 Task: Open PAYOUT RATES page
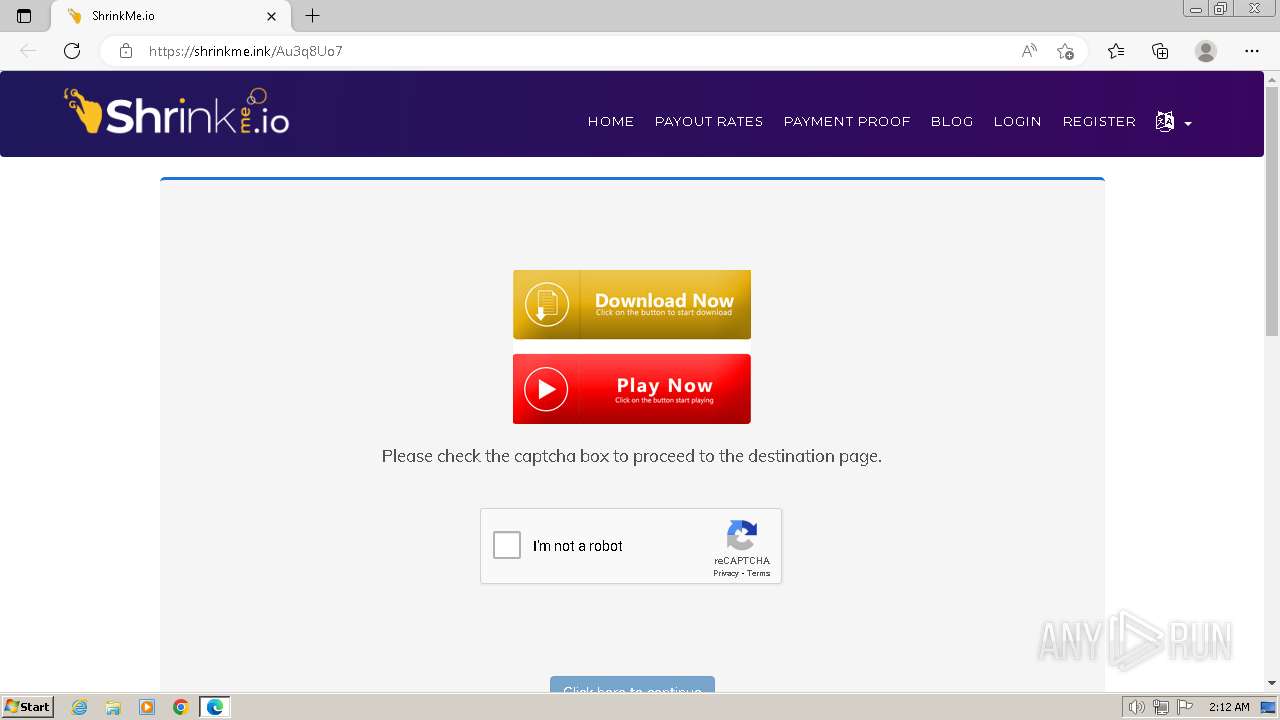click(709, 121)
